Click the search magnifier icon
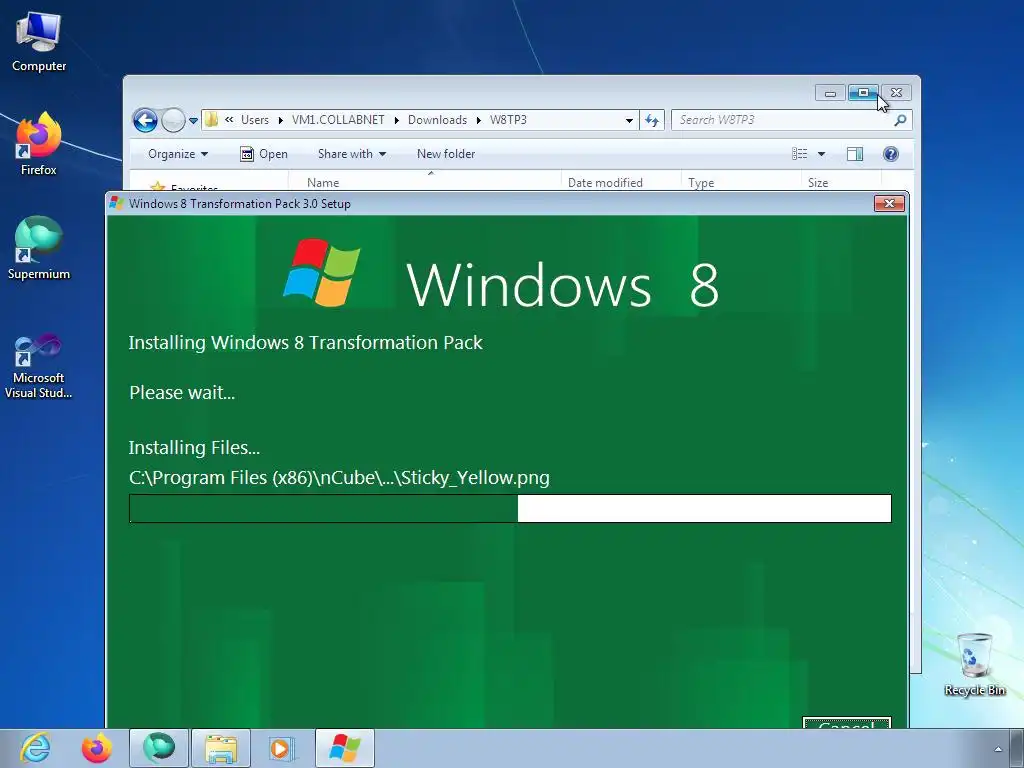The height and width of the screenshot is (768, 1024). click(900, 120)
